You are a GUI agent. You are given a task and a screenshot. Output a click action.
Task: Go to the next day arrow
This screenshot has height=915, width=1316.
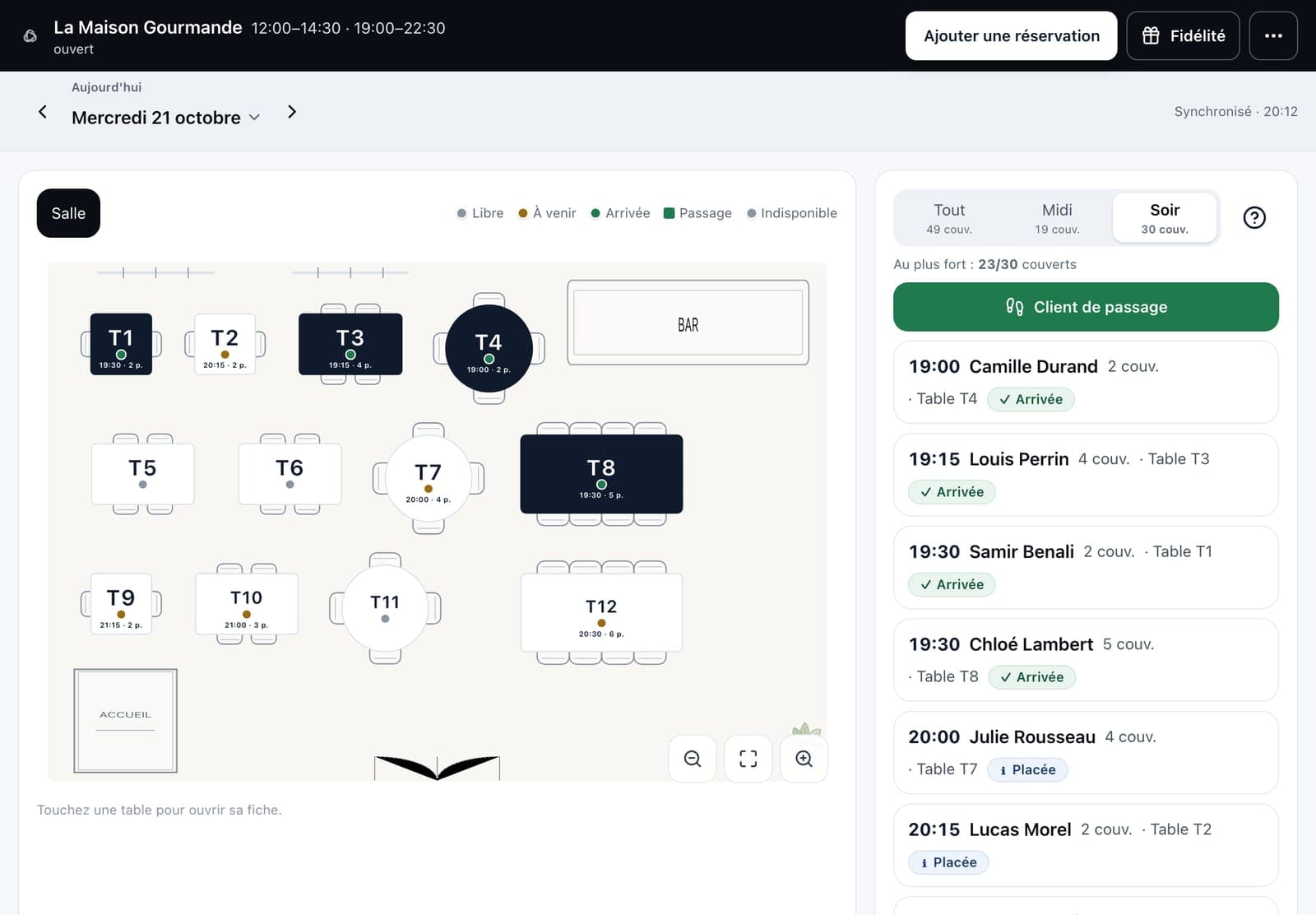pos(292,112)
